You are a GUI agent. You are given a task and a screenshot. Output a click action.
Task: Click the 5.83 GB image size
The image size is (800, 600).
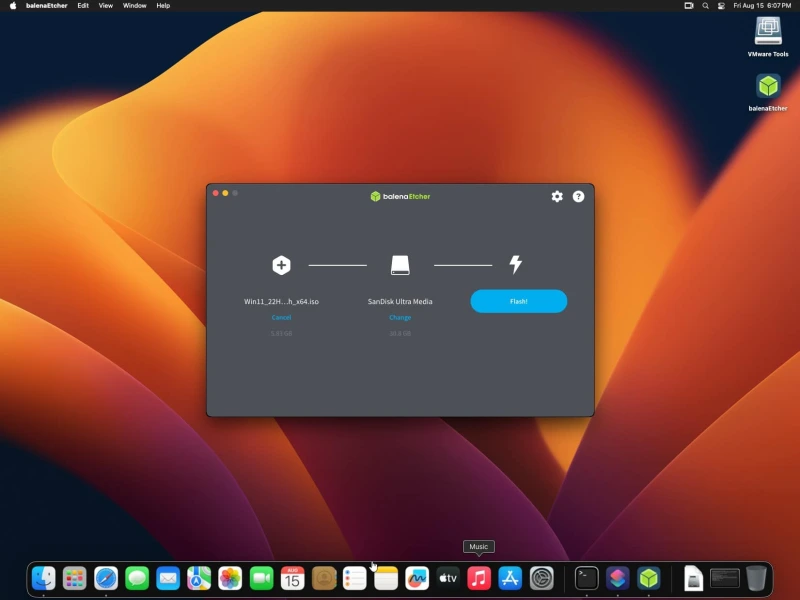281,333
